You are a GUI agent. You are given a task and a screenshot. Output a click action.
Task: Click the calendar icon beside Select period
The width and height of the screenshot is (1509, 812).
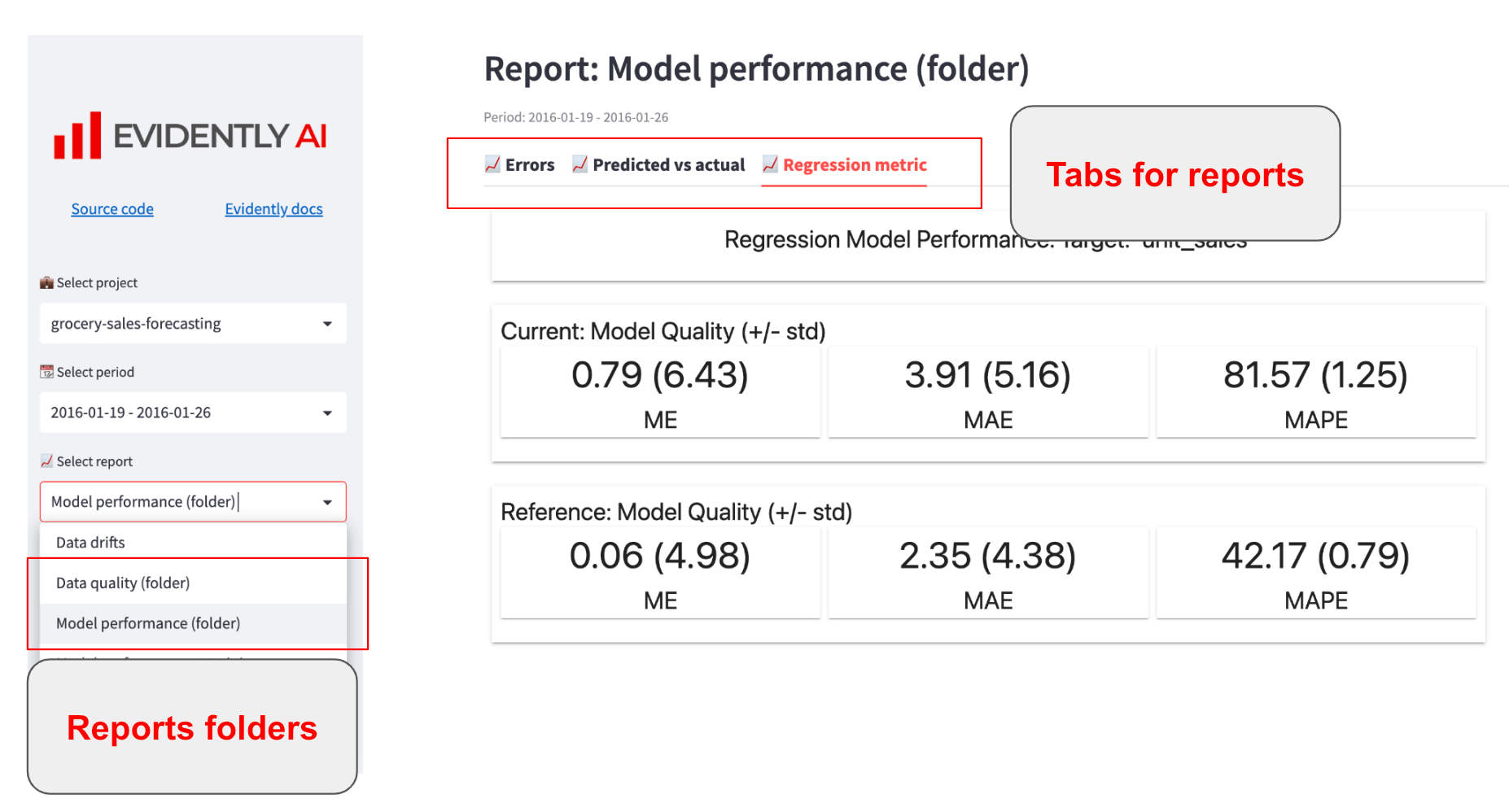tap(46, 372)
